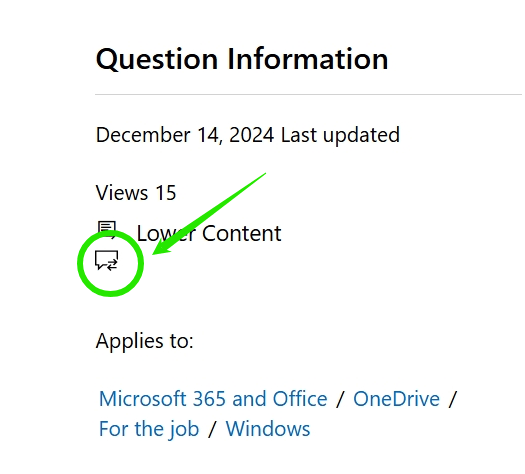Click the chat bubble with swap arrows icon

(106, 260)
